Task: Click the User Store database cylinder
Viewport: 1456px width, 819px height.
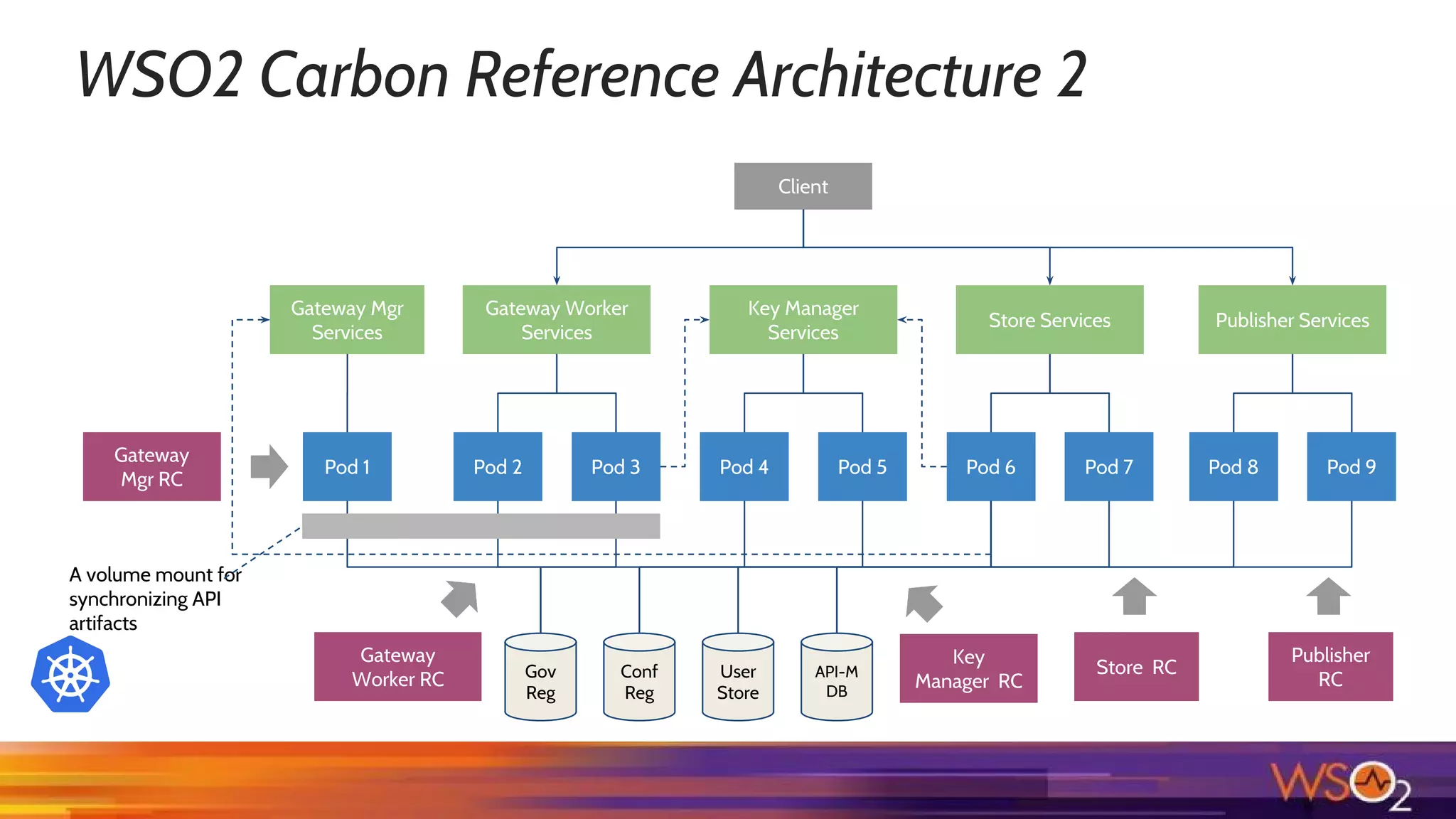Action: click(737, 678)
